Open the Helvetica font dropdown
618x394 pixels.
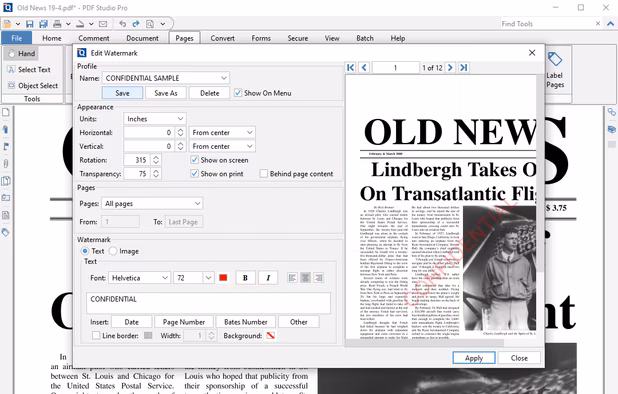click(140, 278)
